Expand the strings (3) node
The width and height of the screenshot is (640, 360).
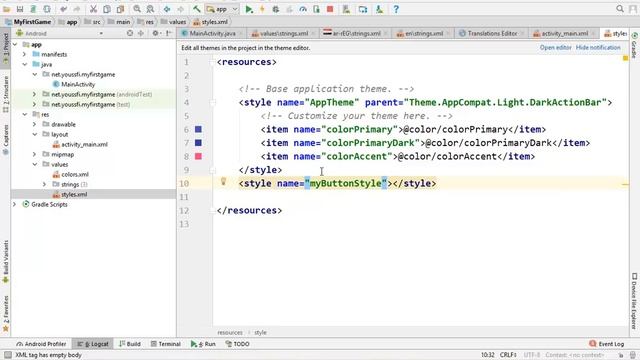pos(44,184)
